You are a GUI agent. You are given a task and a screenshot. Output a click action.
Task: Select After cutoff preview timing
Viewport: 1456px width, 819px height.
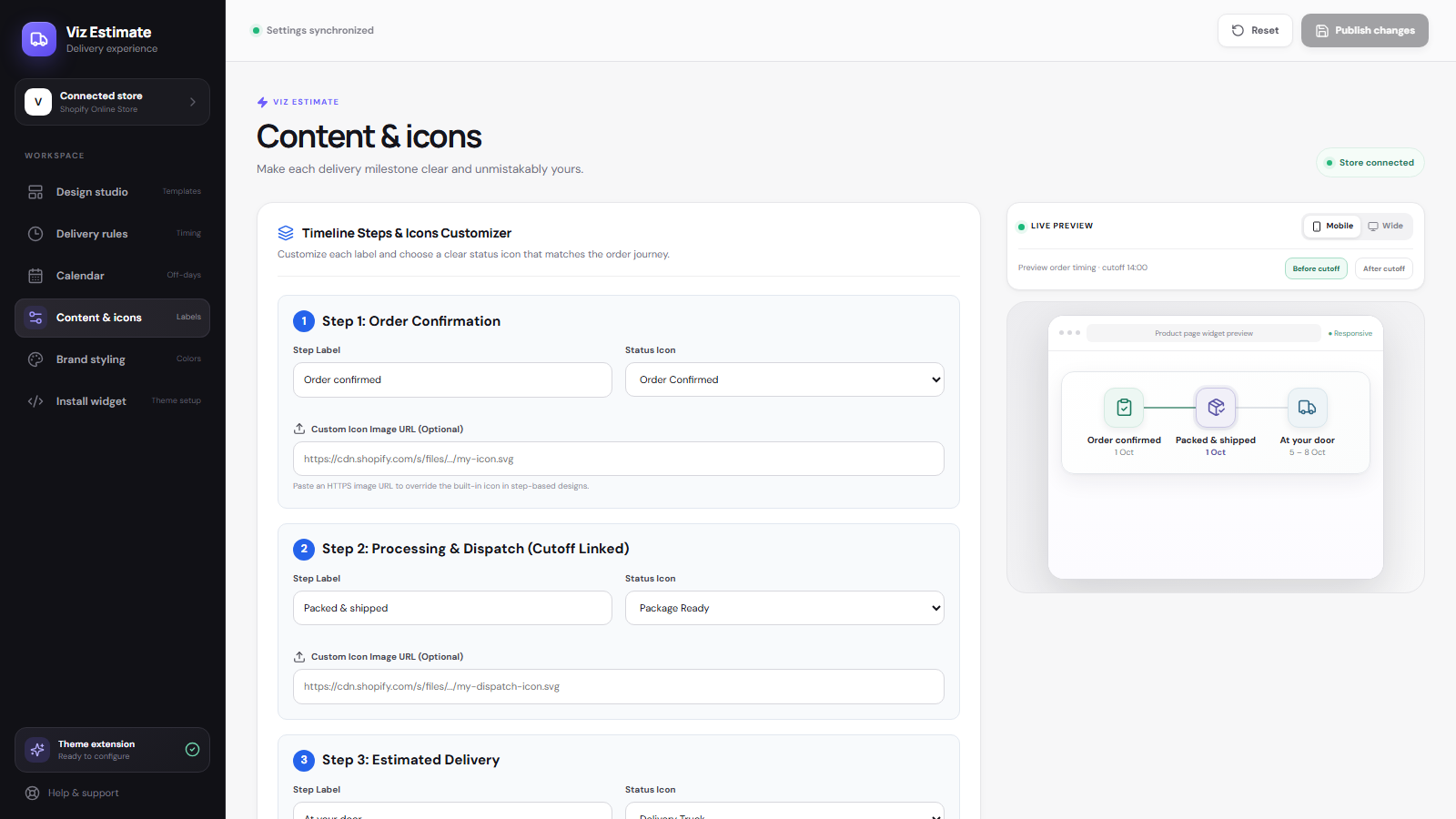pyautogui.click(x=1384, y=268)
